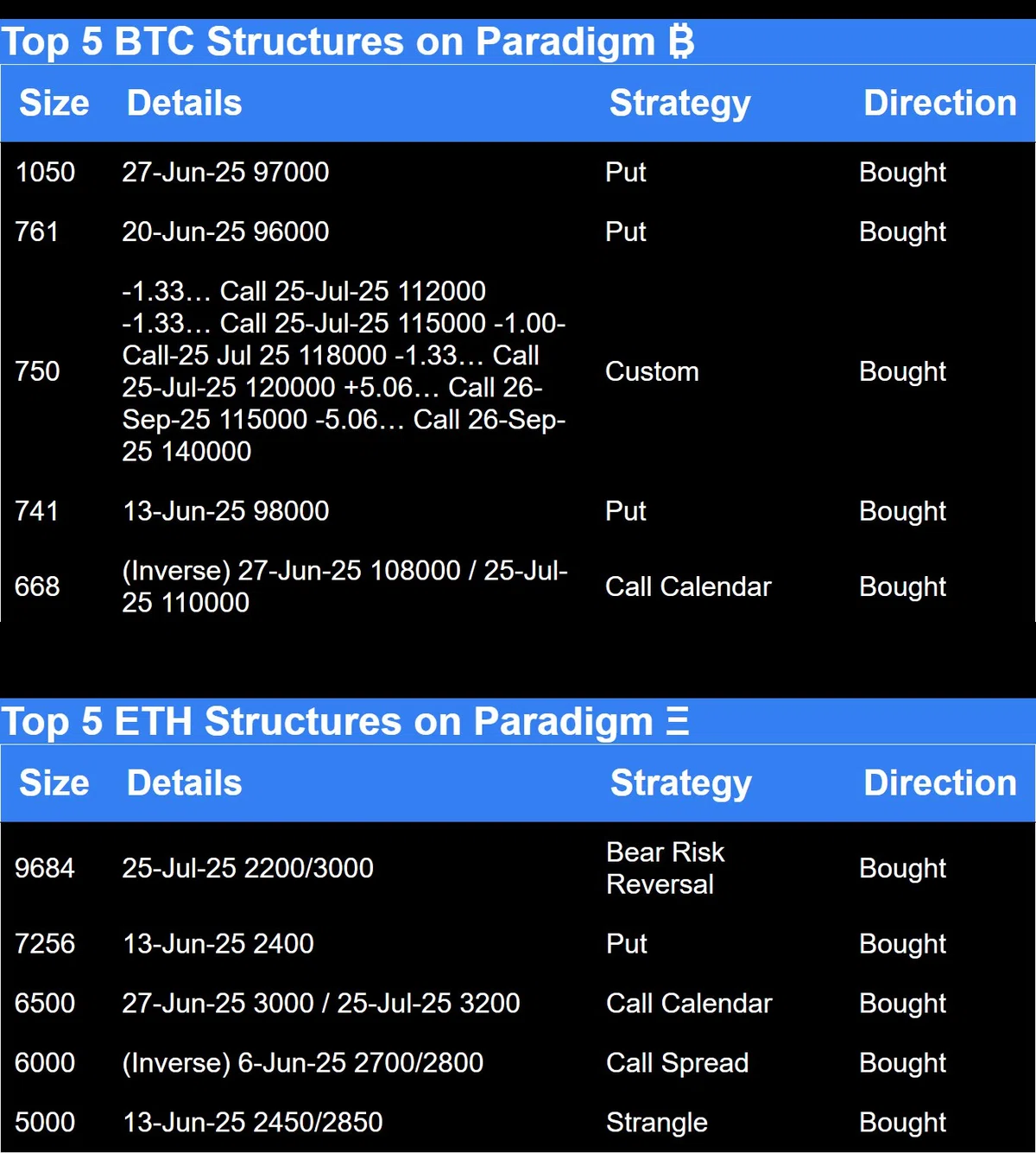Click 'Call Calendar' in the 668 size row
This screenshot has height=1153, width=1036.
[x=688, y=586]
